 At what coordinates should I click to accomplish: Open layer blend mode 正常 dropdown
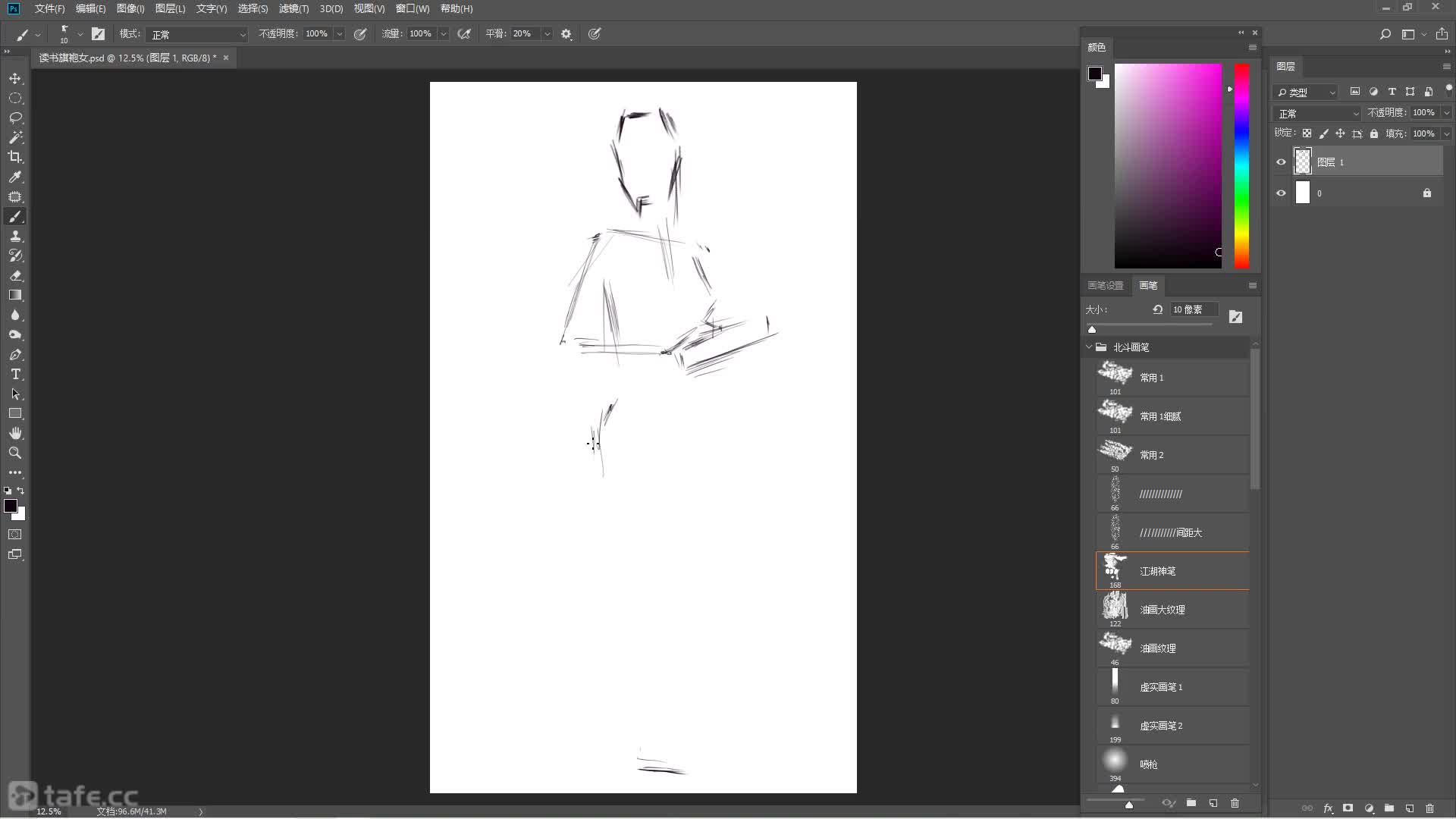[x=1318, y=114]
